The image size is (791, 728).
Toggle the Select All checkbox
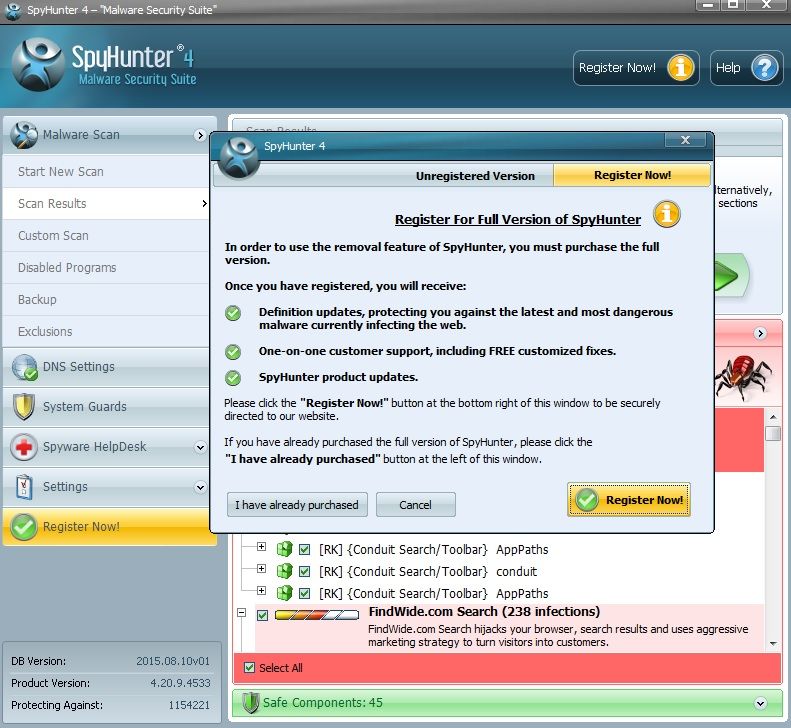click(x=249, y=667)
